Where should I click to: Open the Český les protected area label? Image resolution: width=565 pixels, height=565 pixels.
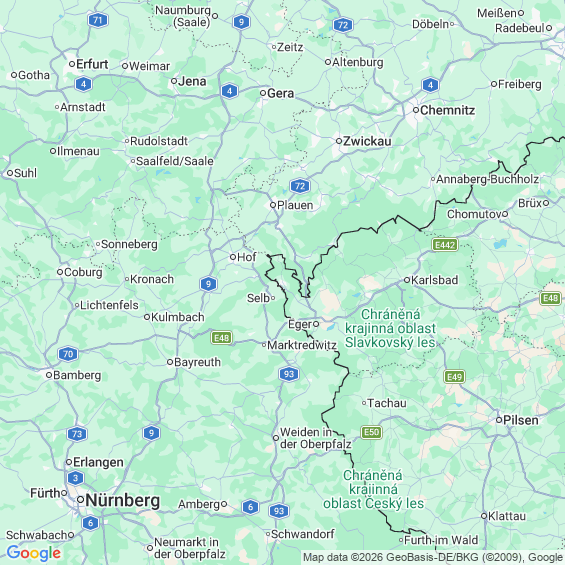(373, 489)
